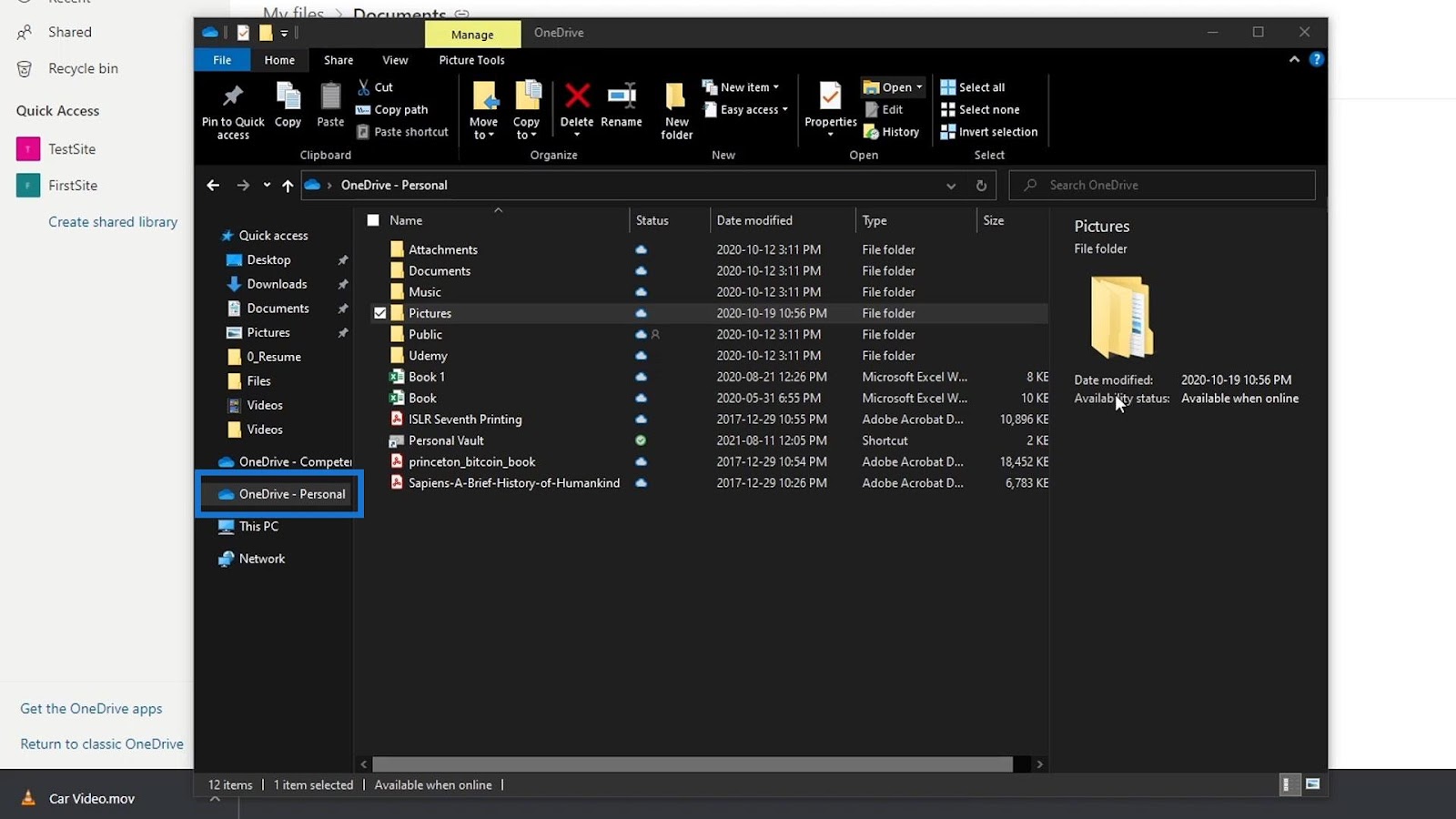The width and height of the screenshot is (1456, 819).
Task: Switch to the View ribbon tab
Action: [x=395, y=60]
